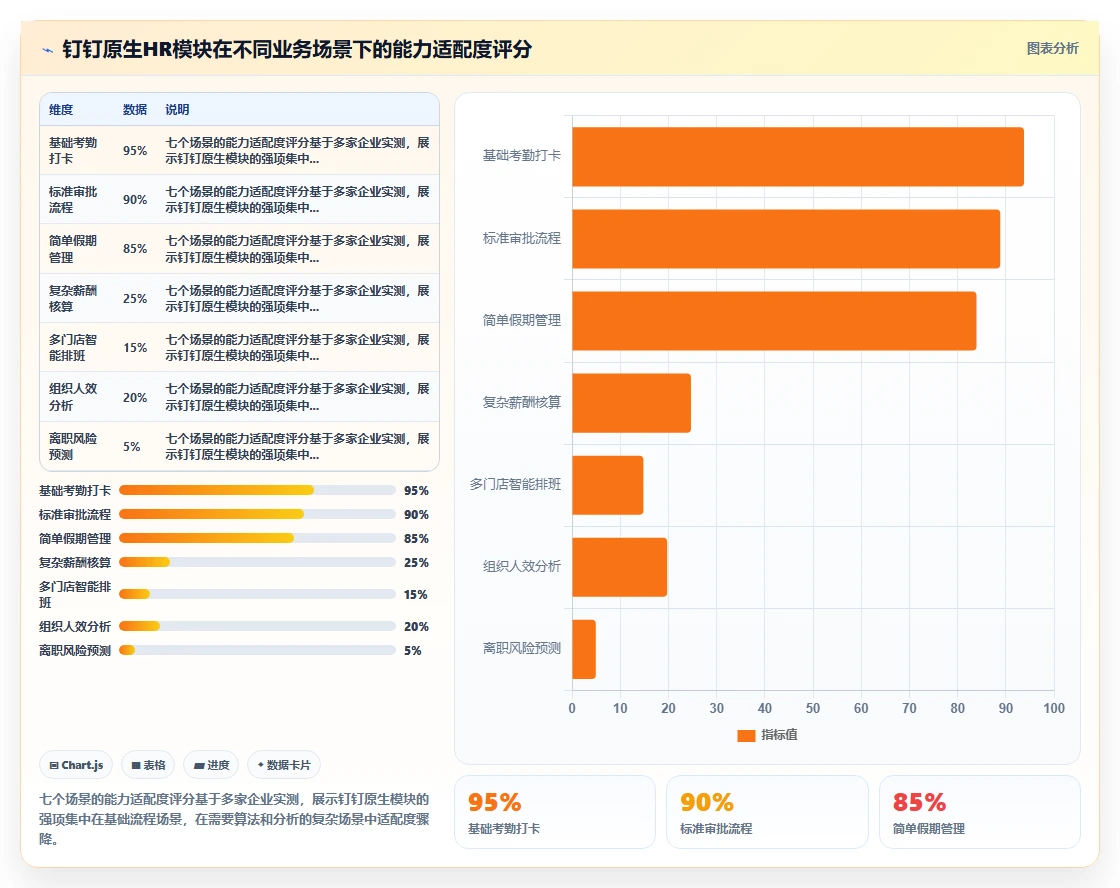Viewport: 1120px width, 888px height.
Task: Click the 50 tick on the x-axis
Action: 813,709
